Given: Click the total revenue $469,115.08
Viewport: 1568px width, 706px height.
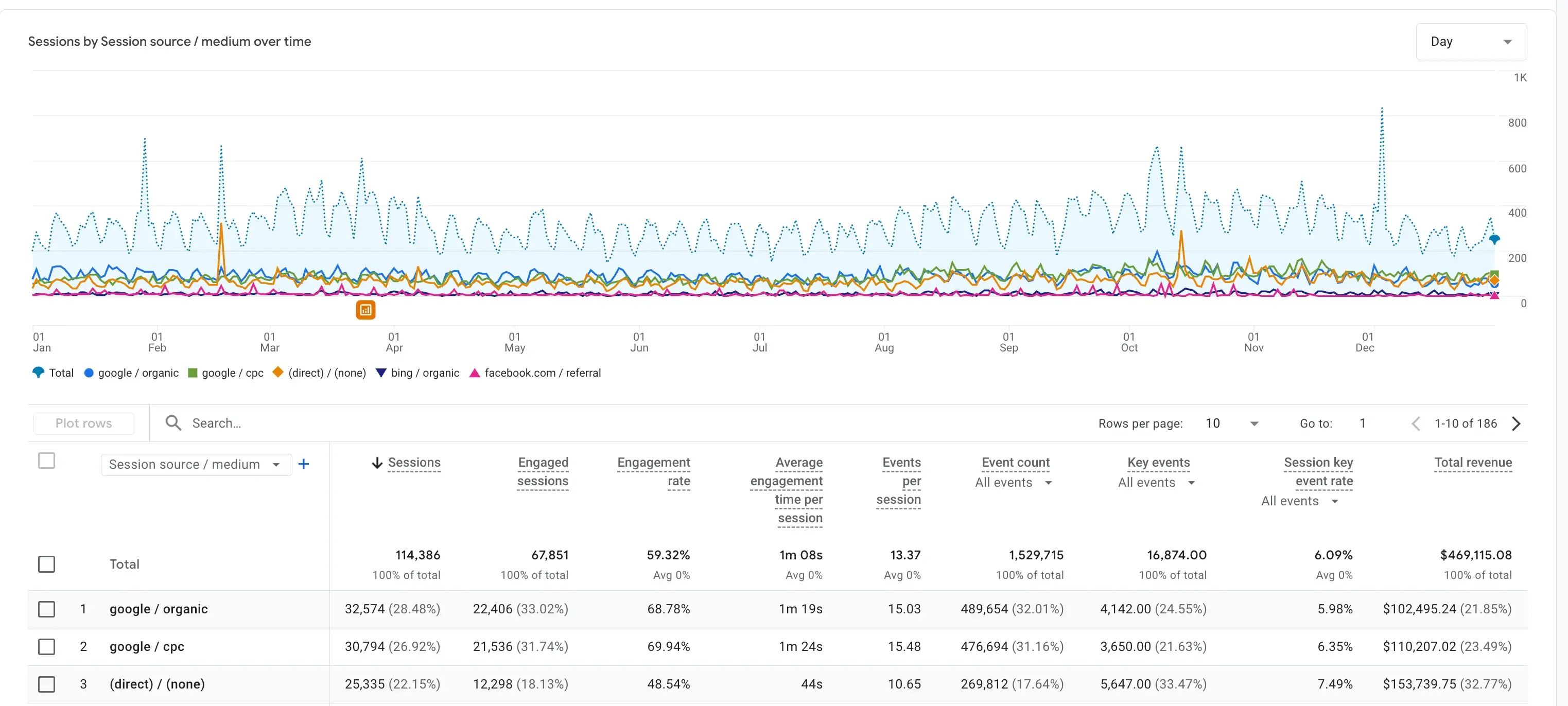Looking at the screenshot, I should [x=1475, y=555].
